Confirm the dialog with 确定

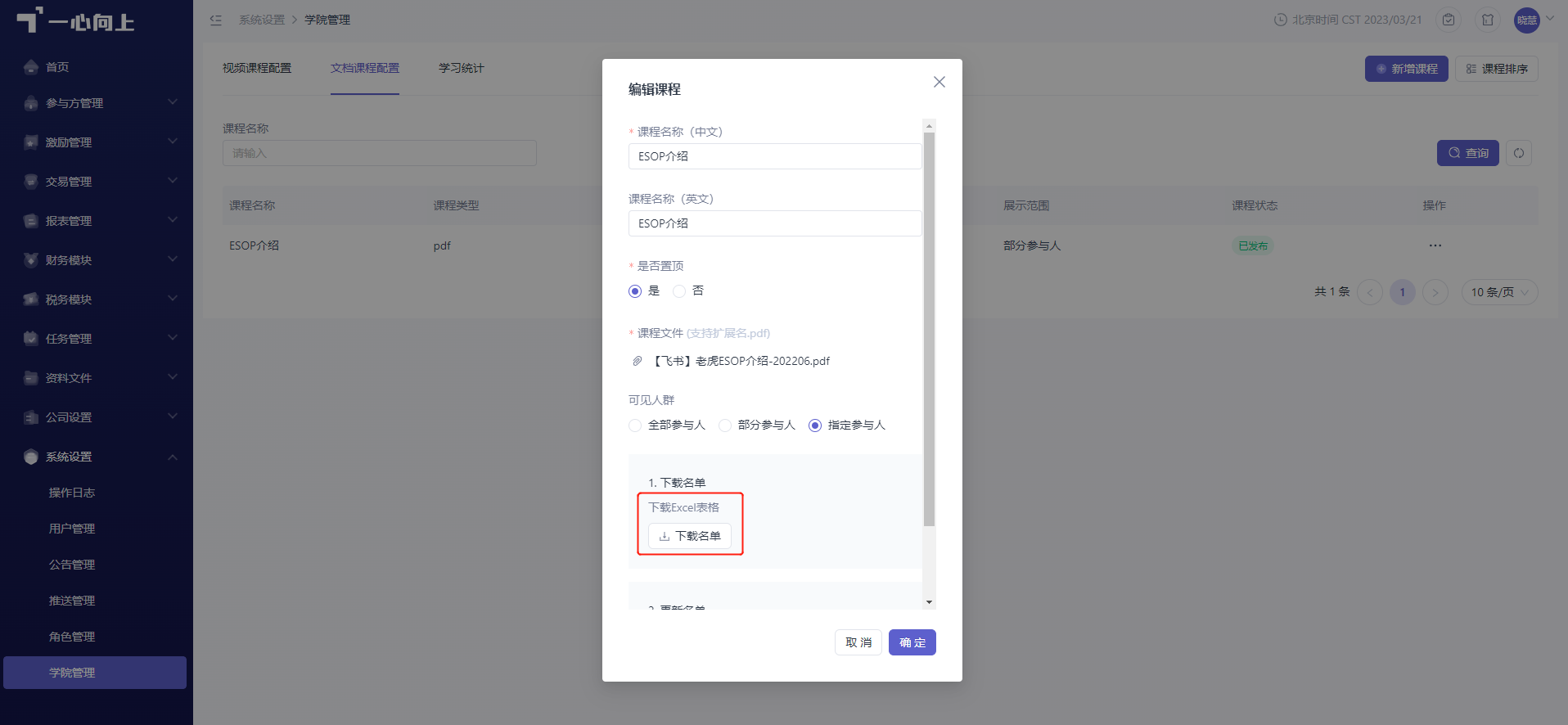[x=912, y=642]
